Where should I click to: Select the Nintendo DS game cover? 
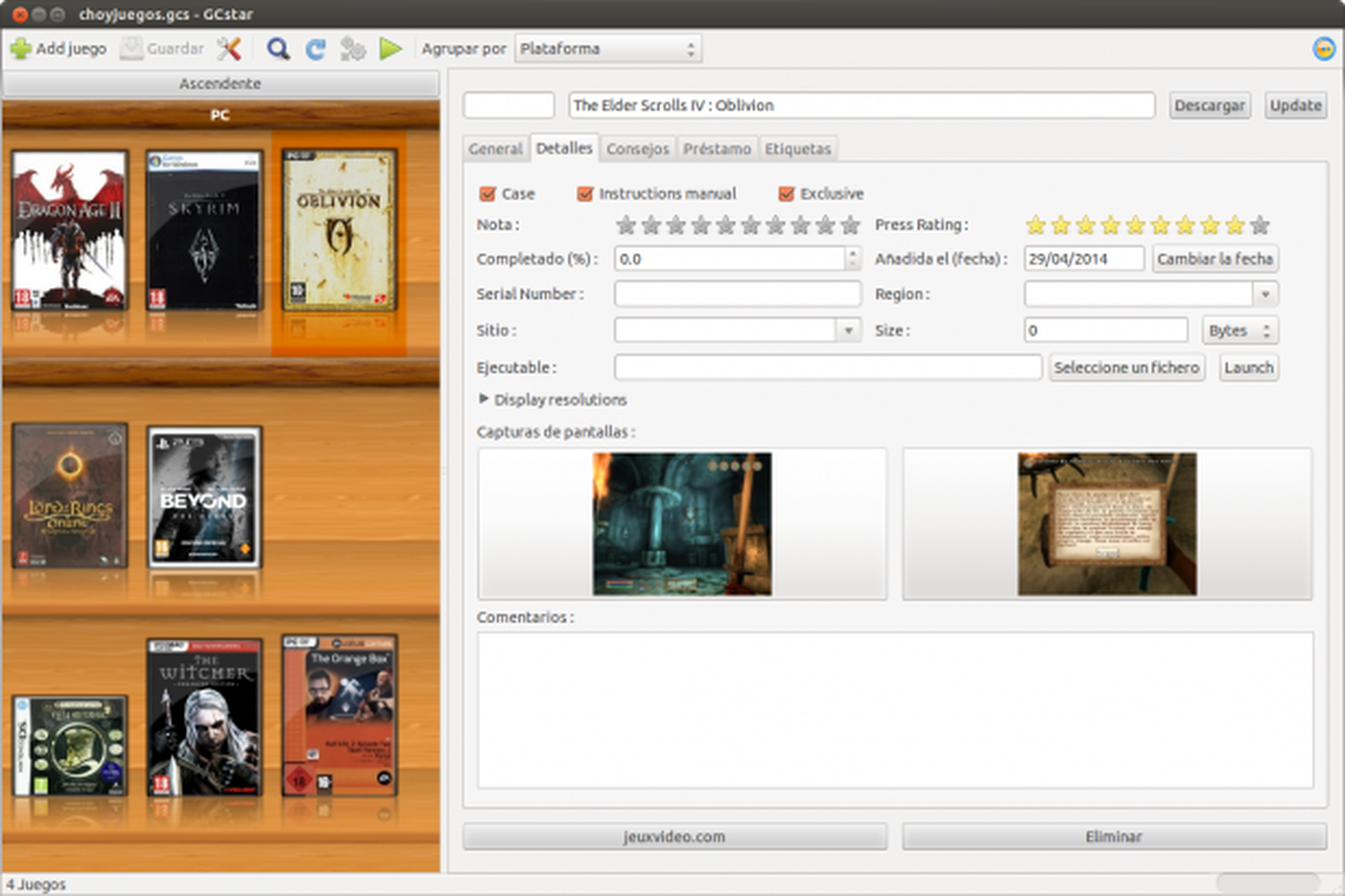(70, 746)
